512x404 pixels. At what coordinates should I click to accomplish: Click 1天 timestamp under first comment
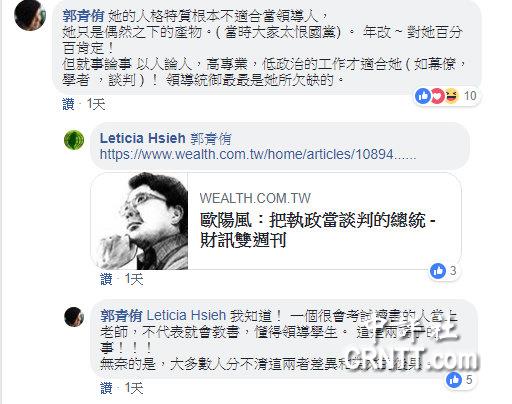point(96,104)
